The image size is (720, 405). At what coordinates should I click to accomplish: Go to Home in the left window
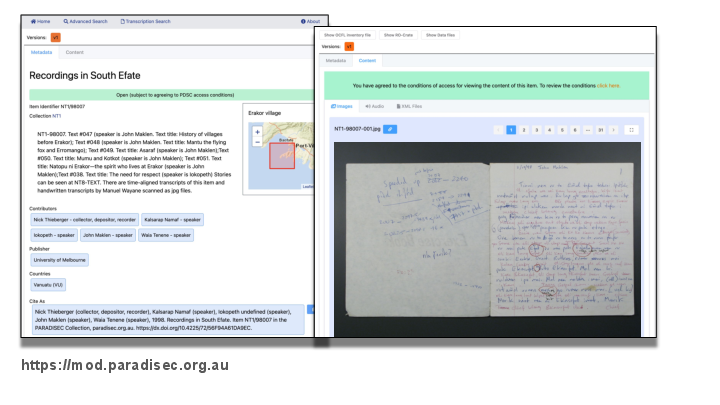tap(40, 22)
